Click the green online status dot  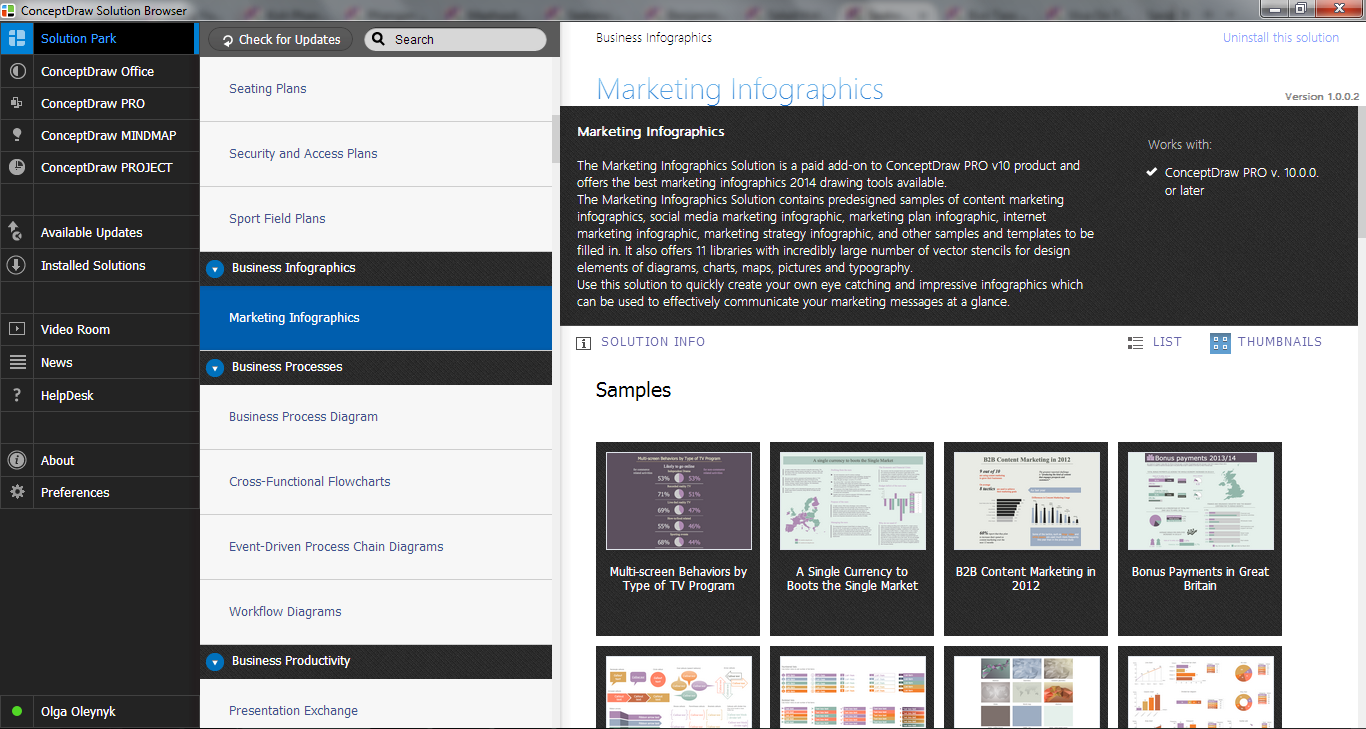pos(17,712)
